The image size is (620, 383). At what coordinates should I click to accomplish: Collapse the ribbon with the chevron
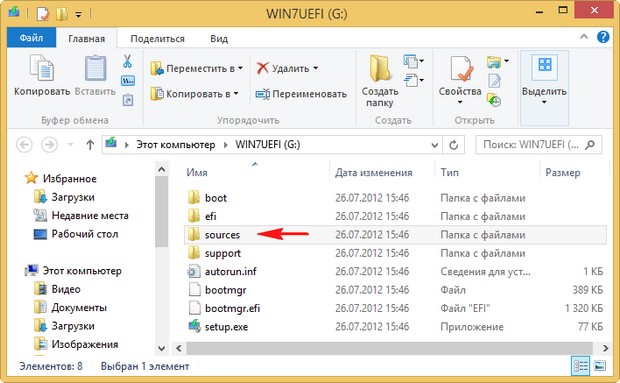[x=584, y=37]
